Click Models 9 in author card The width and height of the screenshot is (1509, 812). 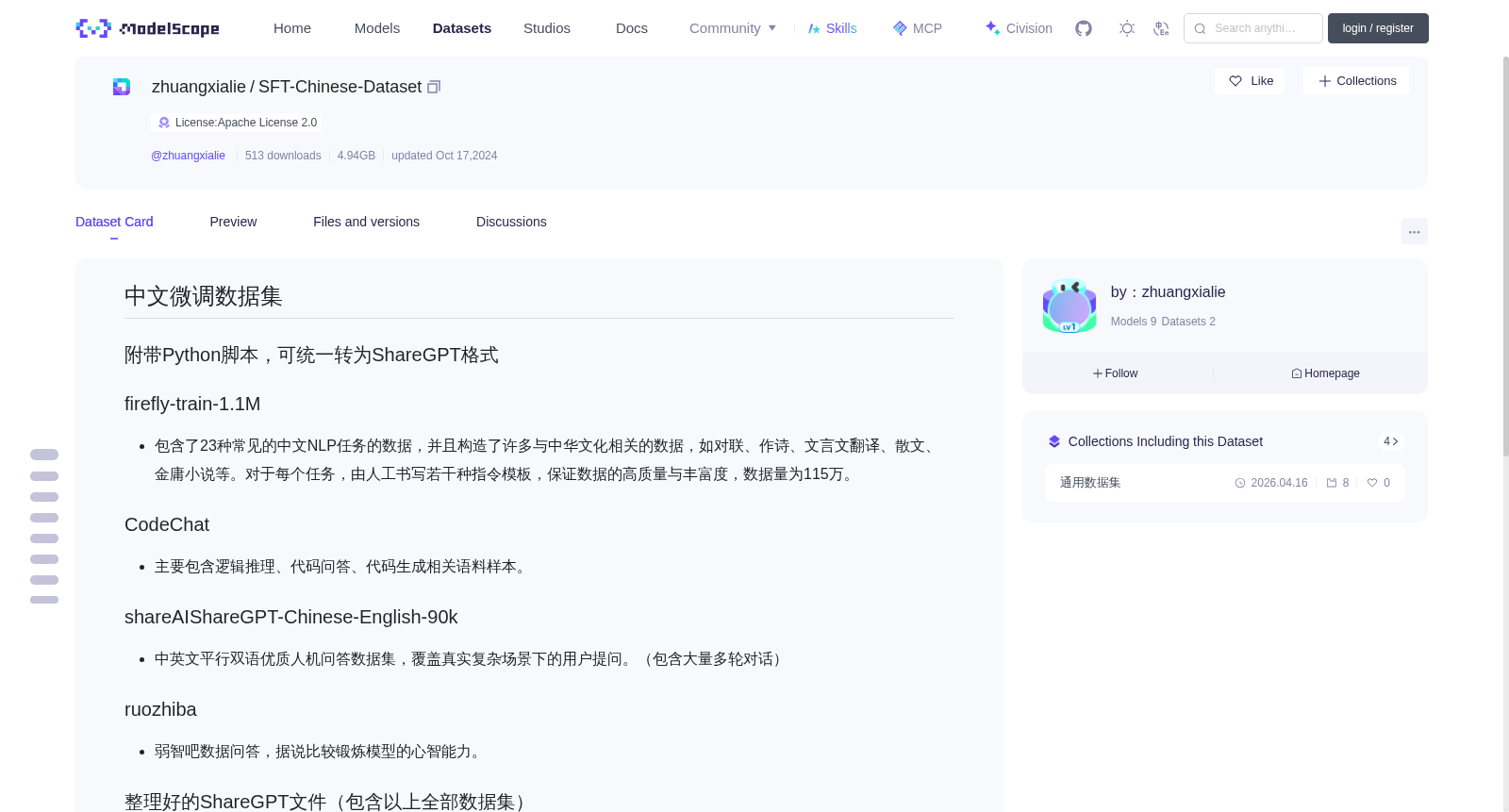[1133, 322]
